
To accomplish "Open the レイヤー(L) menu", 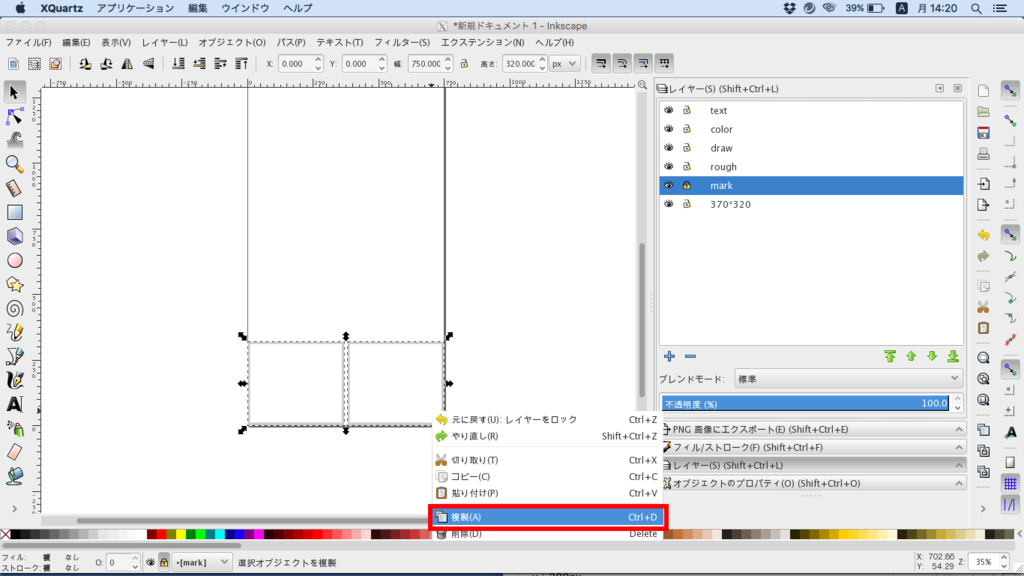I will [x=165, y=42].
